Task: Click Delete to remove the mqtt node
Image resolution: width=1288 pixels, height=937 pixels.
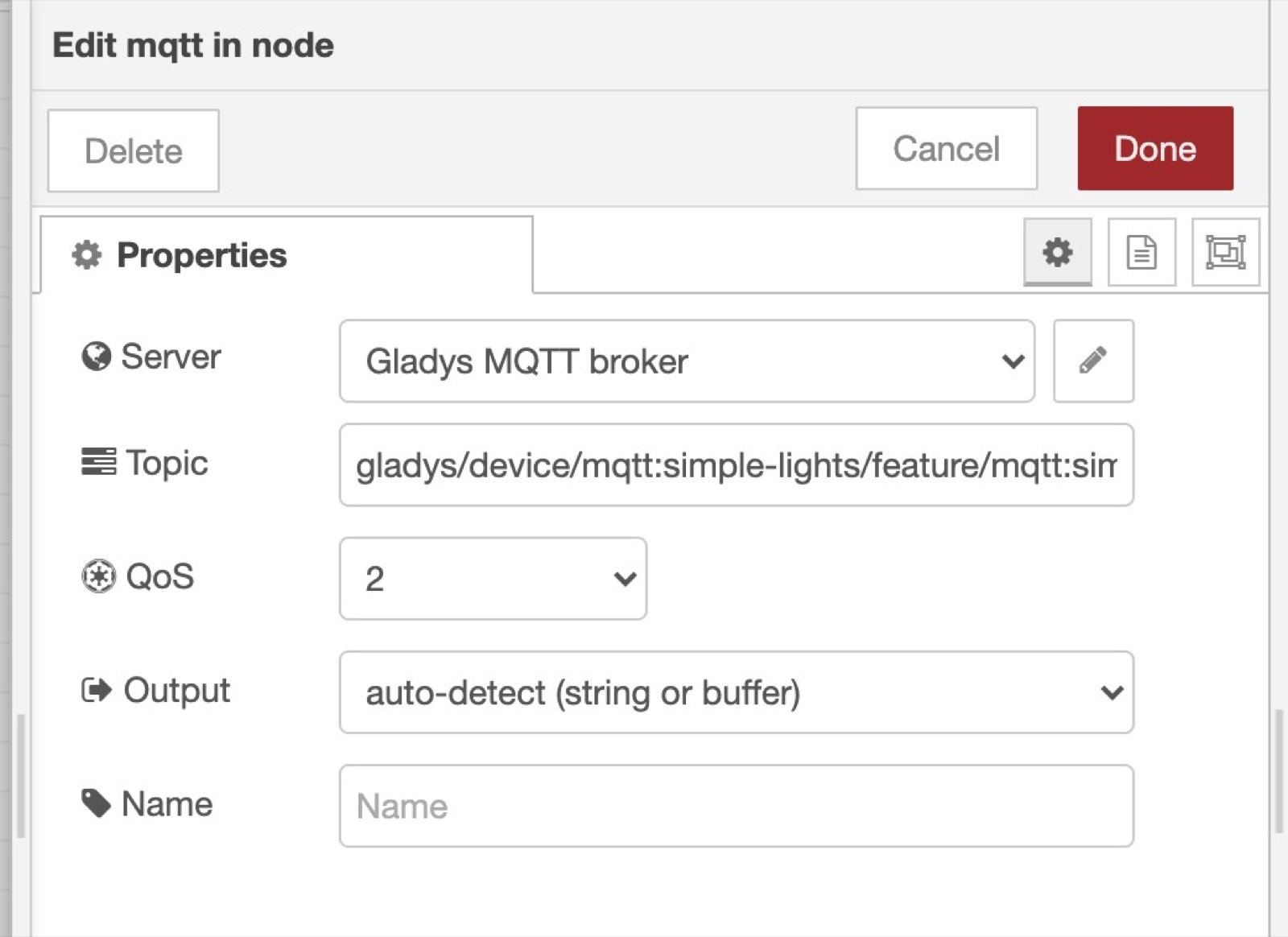Action: (x=132, y=151)
